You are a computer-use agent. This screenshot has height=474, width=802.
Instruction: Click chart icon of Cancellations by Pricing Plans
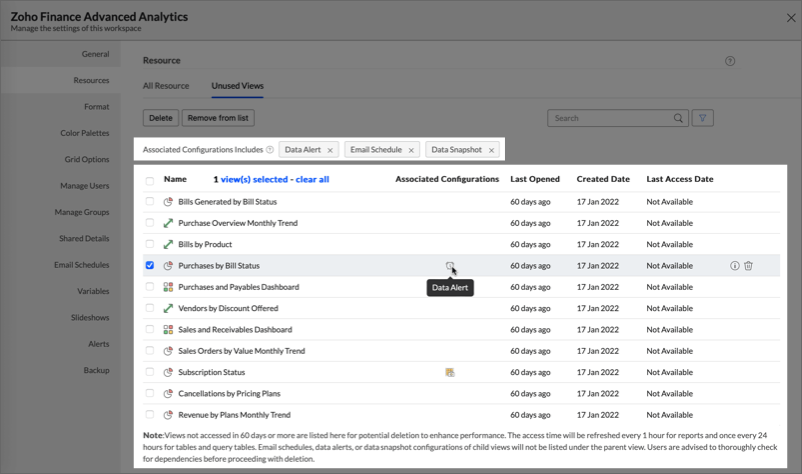point(168,394)
